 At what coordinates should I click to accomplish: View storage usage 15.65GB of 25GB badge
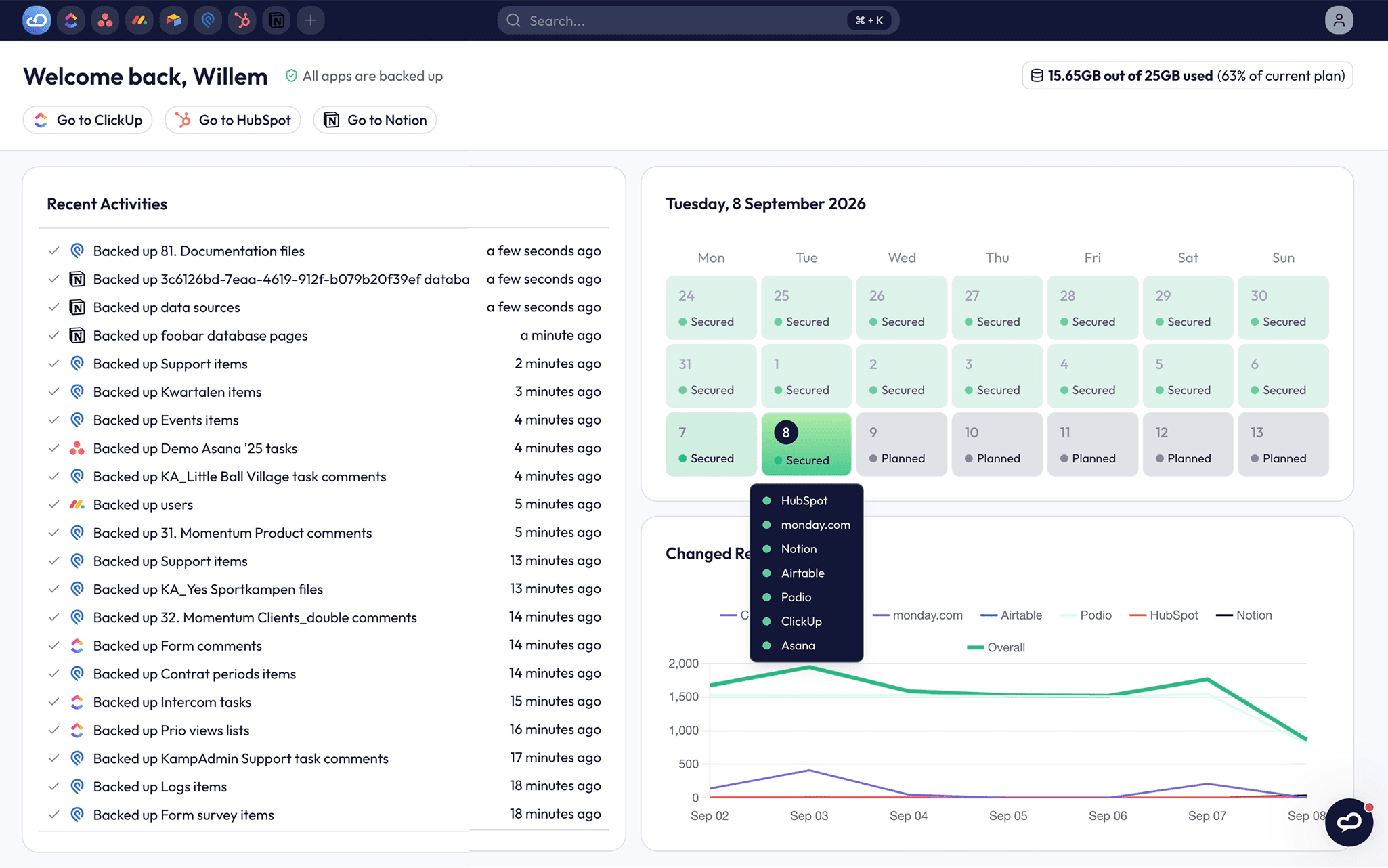pyautogui.click(x=1188, y=76)
